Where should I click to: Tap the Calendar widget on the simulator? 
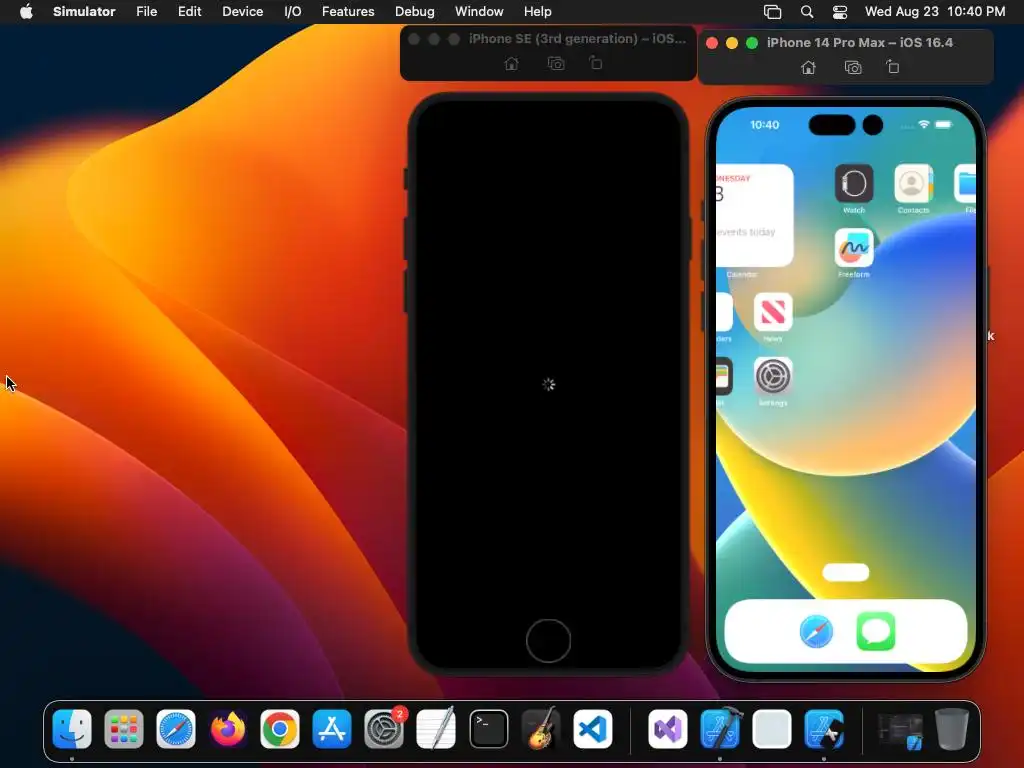click(x=754, y=216)
